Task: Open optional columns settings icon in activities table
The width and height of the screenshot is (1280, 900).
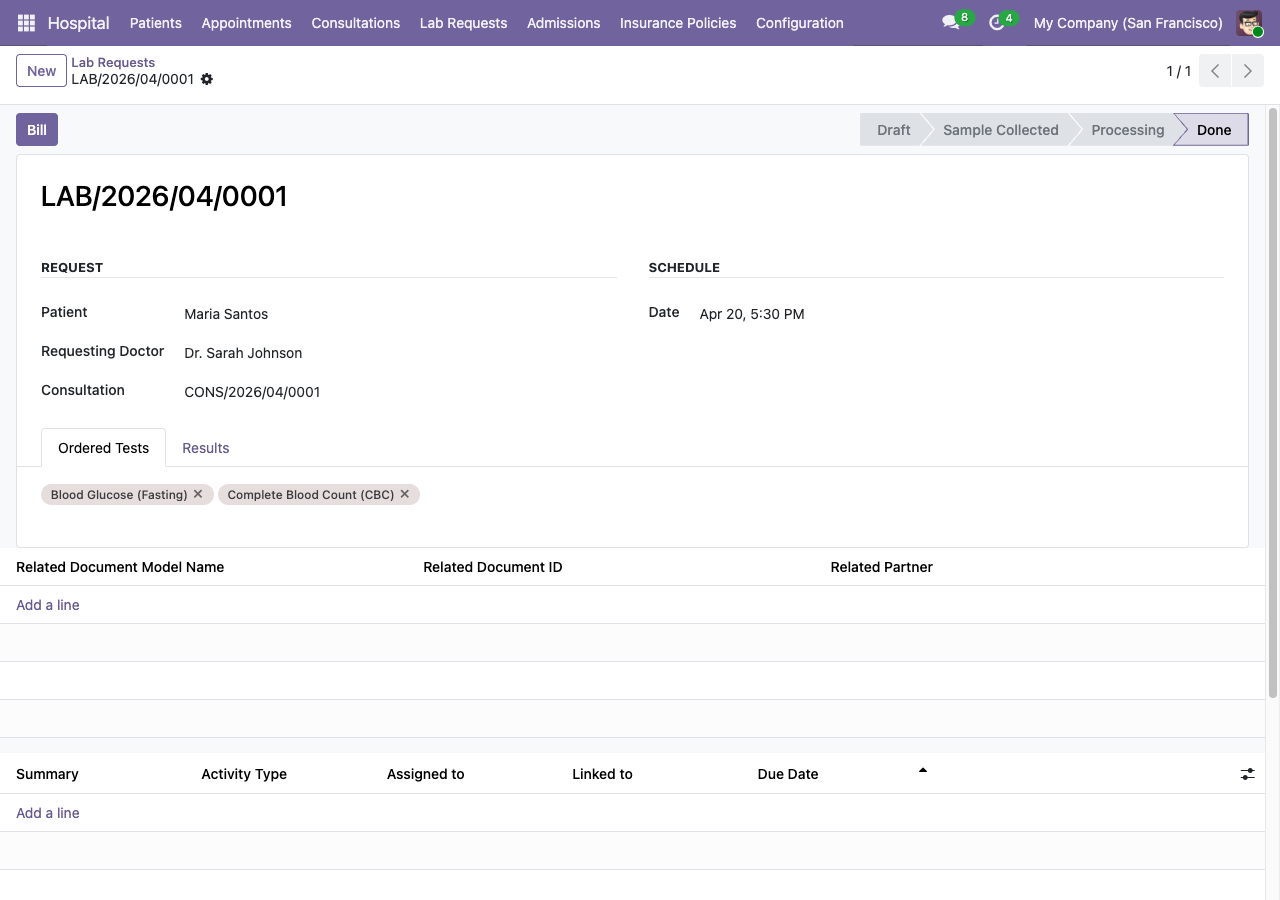Action: tap(1248, 774)
